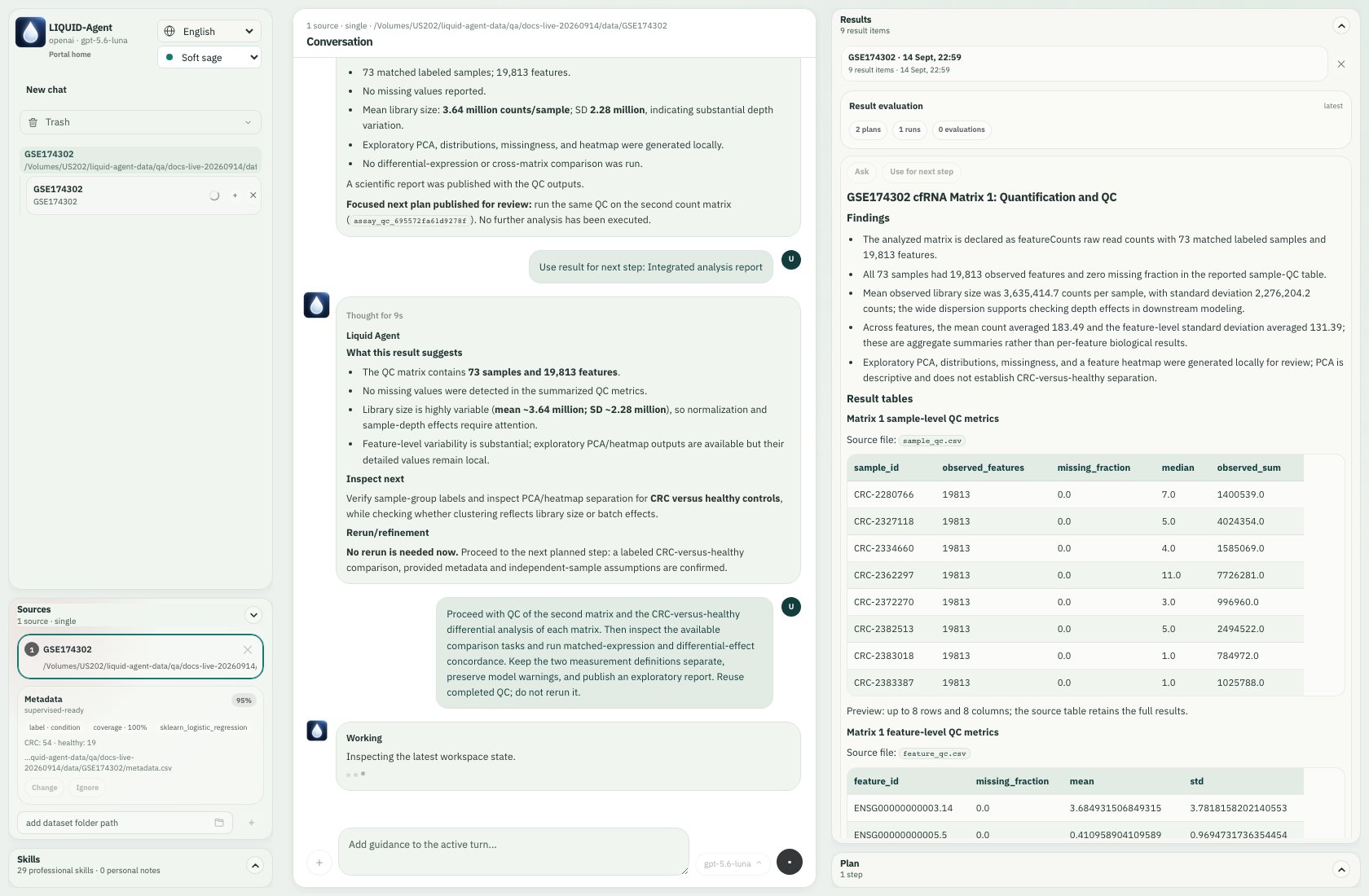Viewport: 1369px width, 896px height.
Task: Select the GSE174302 workspace in sidebar
Action: point(140,160)
